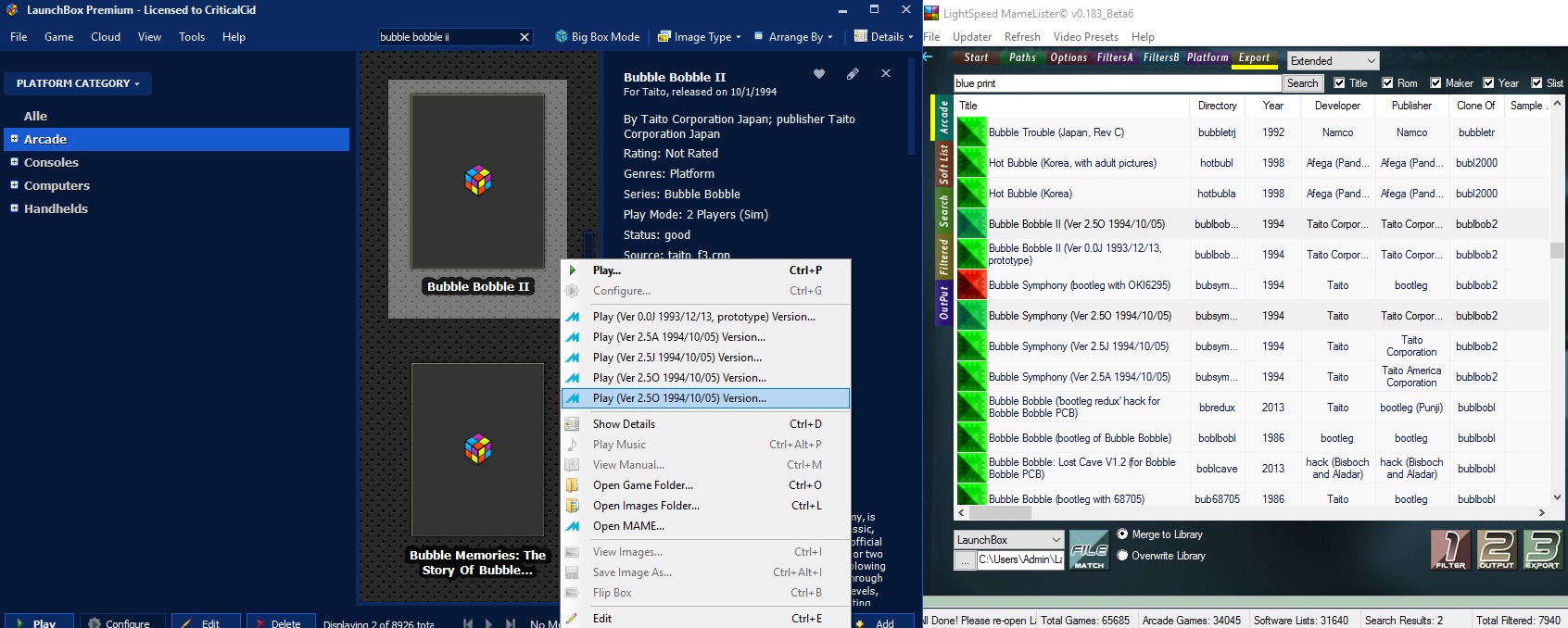This screenshot has width=1568, height=628.
Task: Click the Search button in MameLister
Action: (1302, 83)
